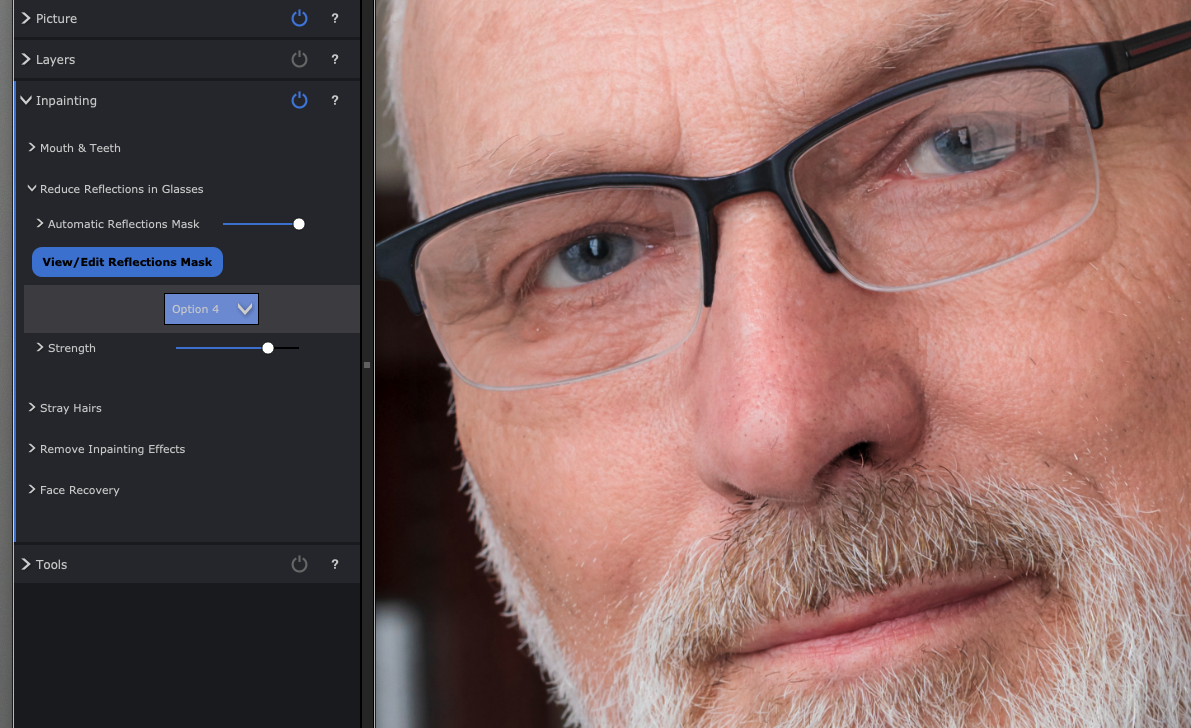Expand the Strength options
The height and width of the screenshot is (728, 1191).
[x=39, y=347]
